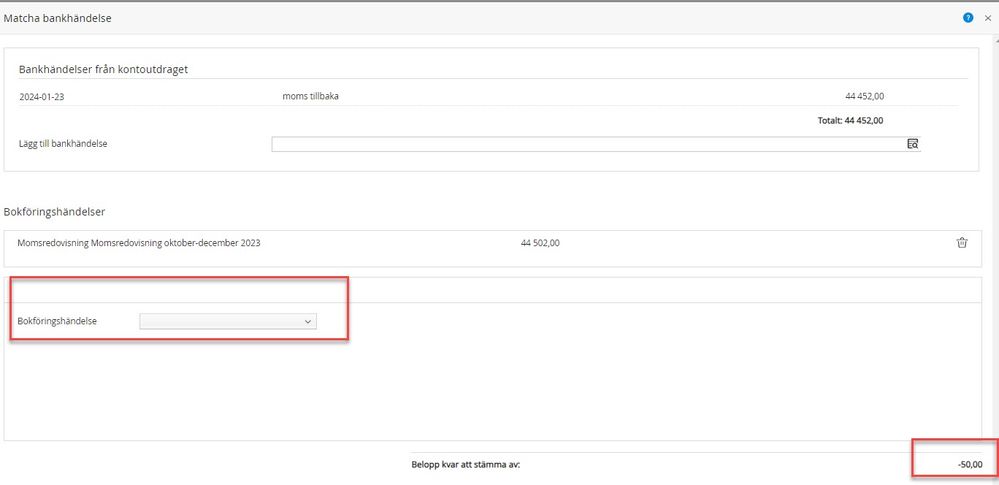Screen dimensions: 999x485
Task: Click the search icon in Lägg till bankhändelse field
Action: (x=912, y=144)
